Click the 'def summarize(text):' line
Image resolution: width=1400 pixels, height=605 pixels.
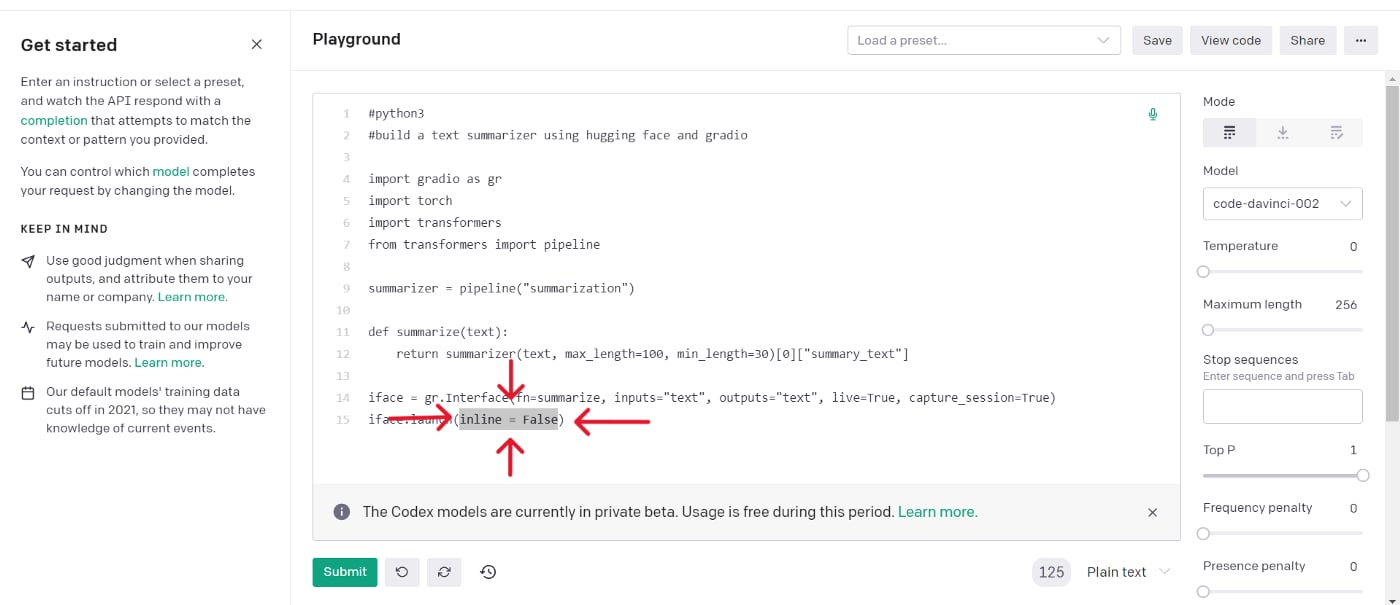pos(438,332)
